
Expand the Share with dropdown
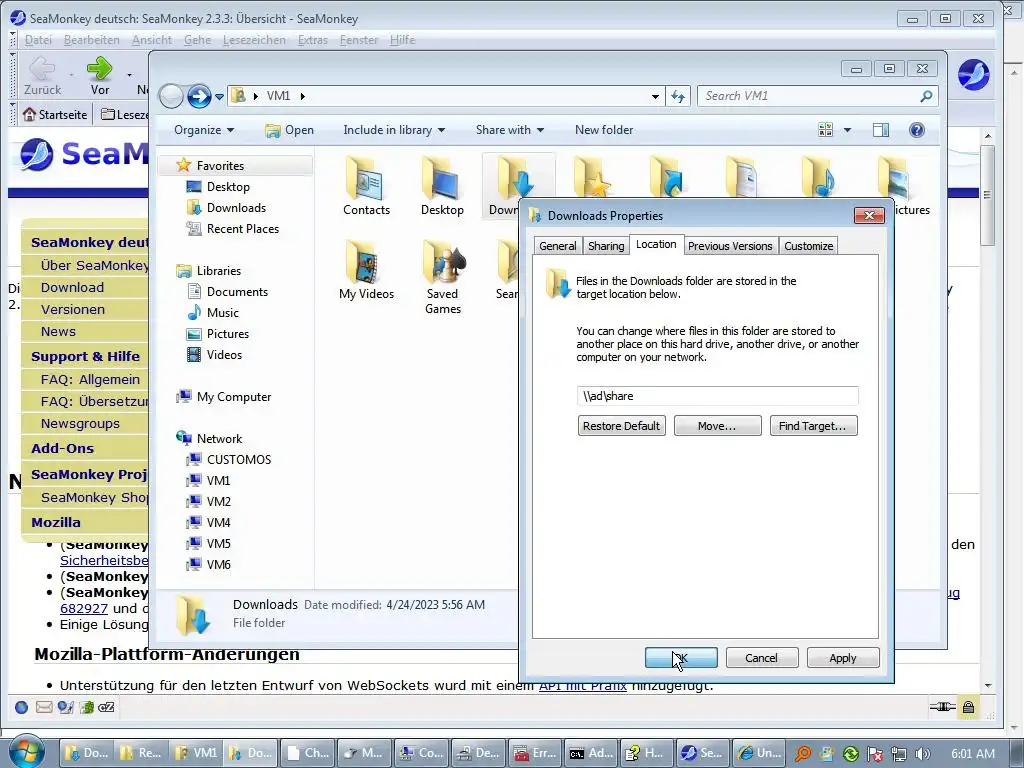point(509,130)
